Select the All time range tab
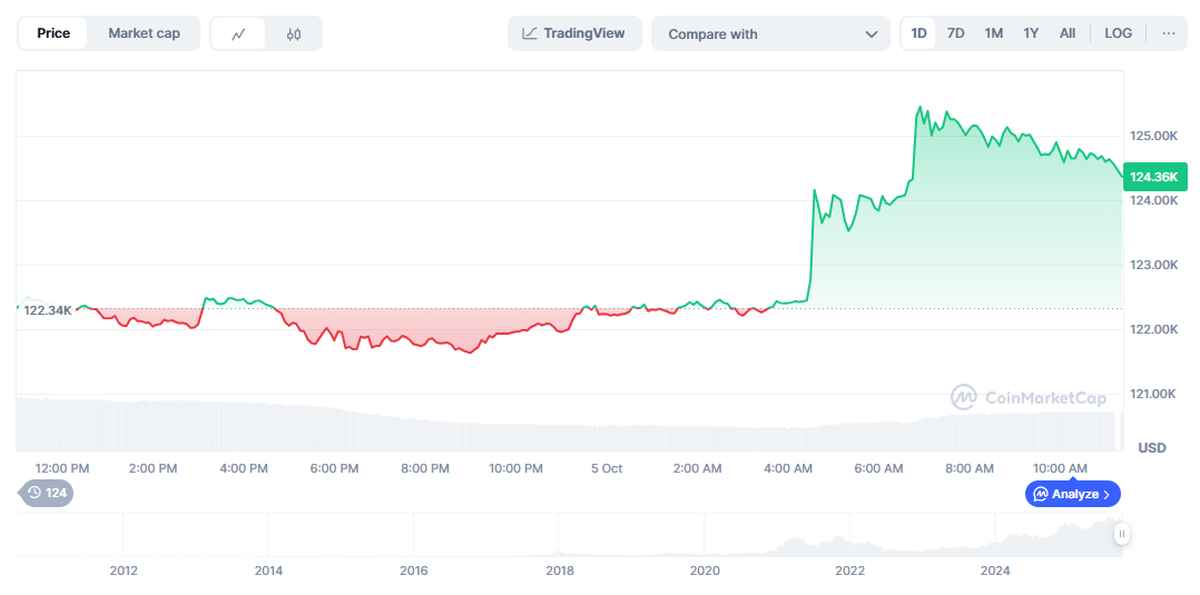The image size is (1200, 595). click(1067, 33)
